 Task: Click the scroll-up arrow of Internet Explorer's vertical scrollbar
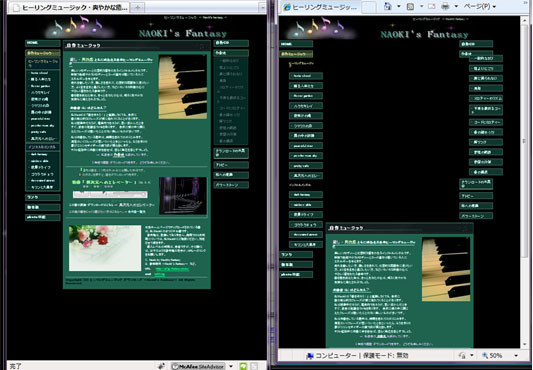524,20
